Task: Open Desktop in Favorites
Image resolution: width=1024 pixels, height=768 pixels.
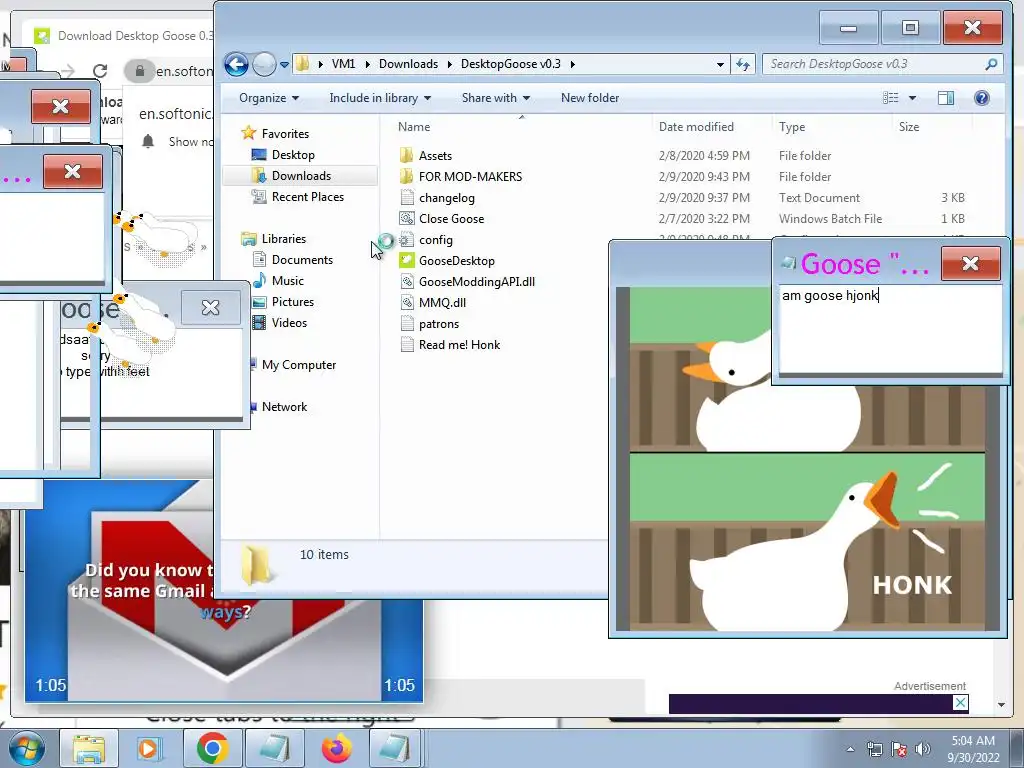Action: [x=293, y=155]
